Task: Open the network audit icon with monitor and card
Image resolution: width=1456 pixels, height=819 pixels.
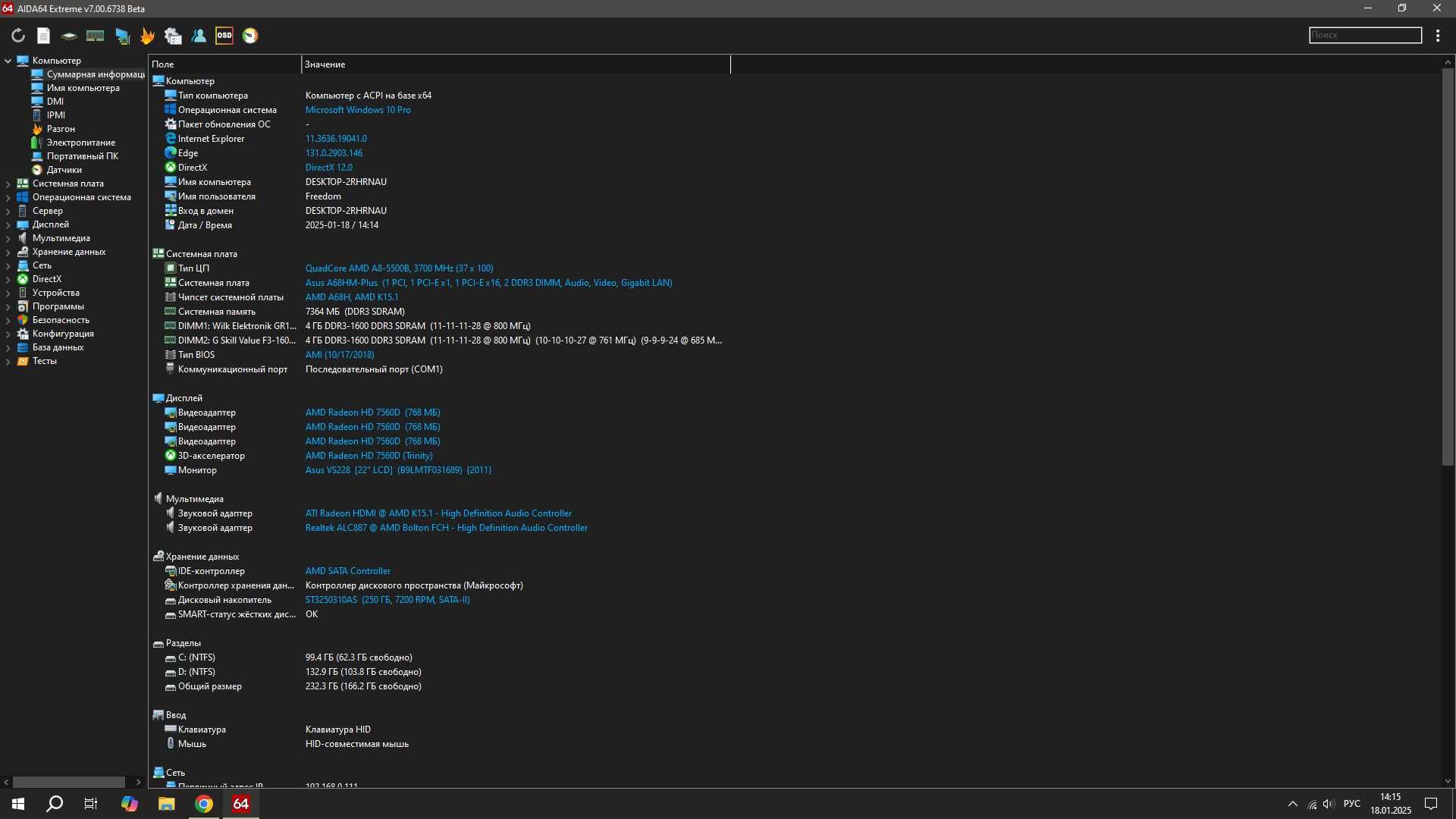Action: point(122,36)
